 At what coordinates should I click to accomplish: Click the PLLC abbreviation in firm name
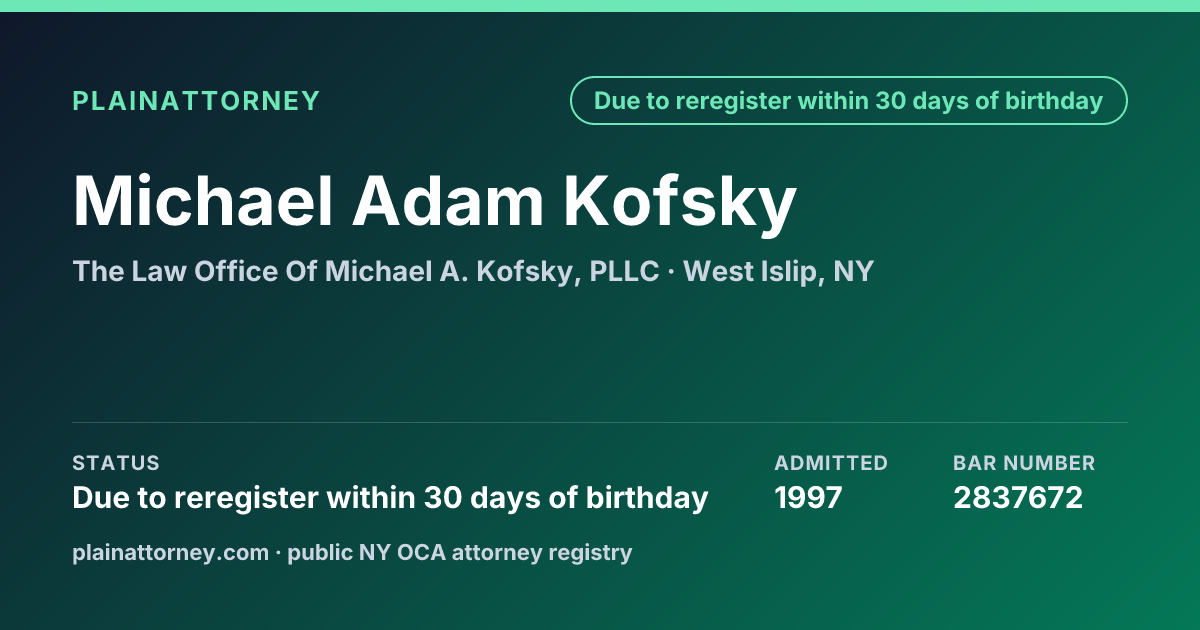tap(624, 271)
